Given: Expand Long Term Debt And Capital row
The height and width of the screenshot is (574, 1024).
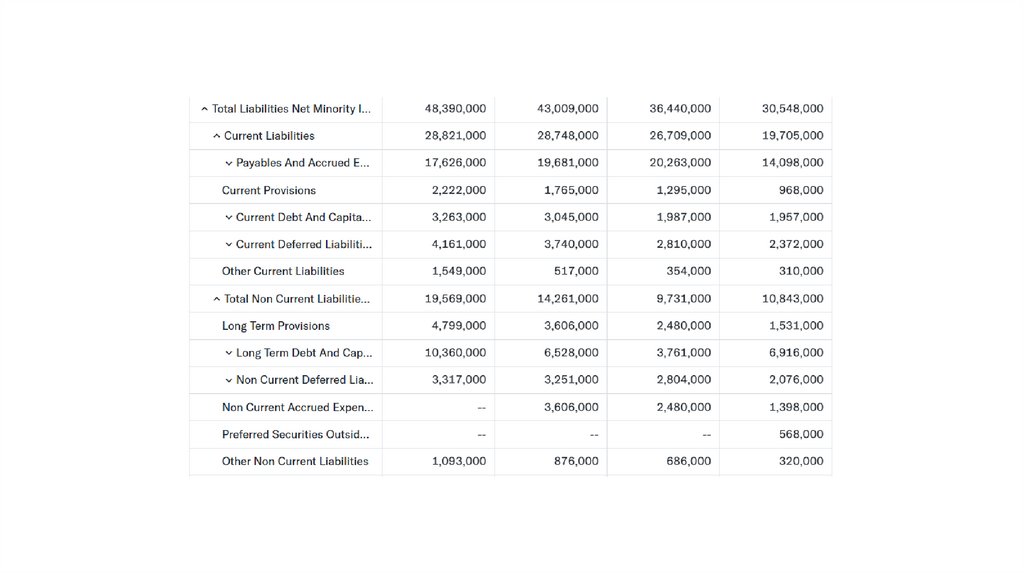Looking at the screenshot, I should pyautogui.click(x=229, y=353).
